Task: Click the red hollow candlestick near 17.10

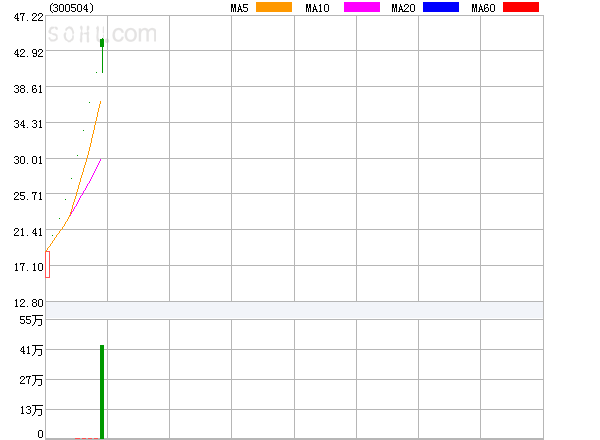Action: pyautogui.click(x=47, y=264)
